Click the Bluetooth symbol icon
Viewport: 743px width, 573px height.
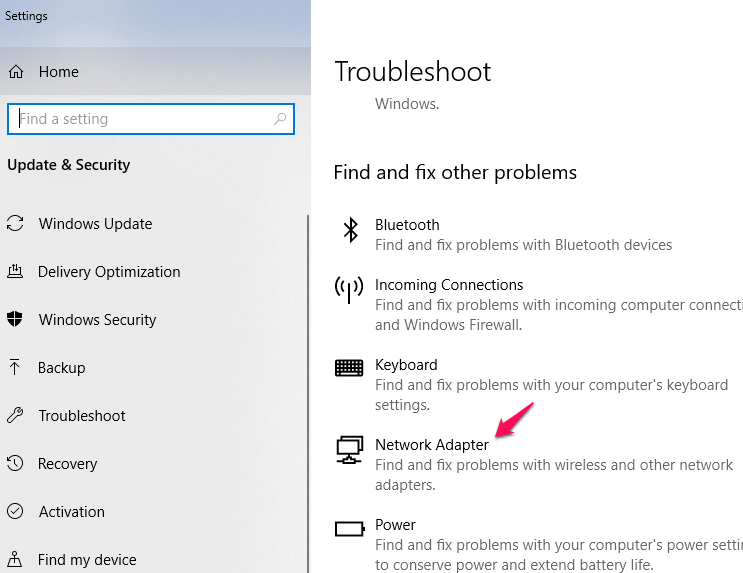(x=350, y=230)
